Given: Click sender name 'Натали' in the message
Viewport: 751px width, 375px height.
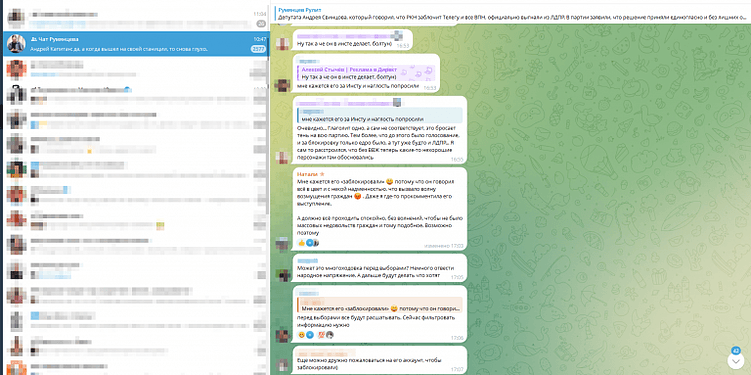Looking at the screenshot, I should coord(307,174).
